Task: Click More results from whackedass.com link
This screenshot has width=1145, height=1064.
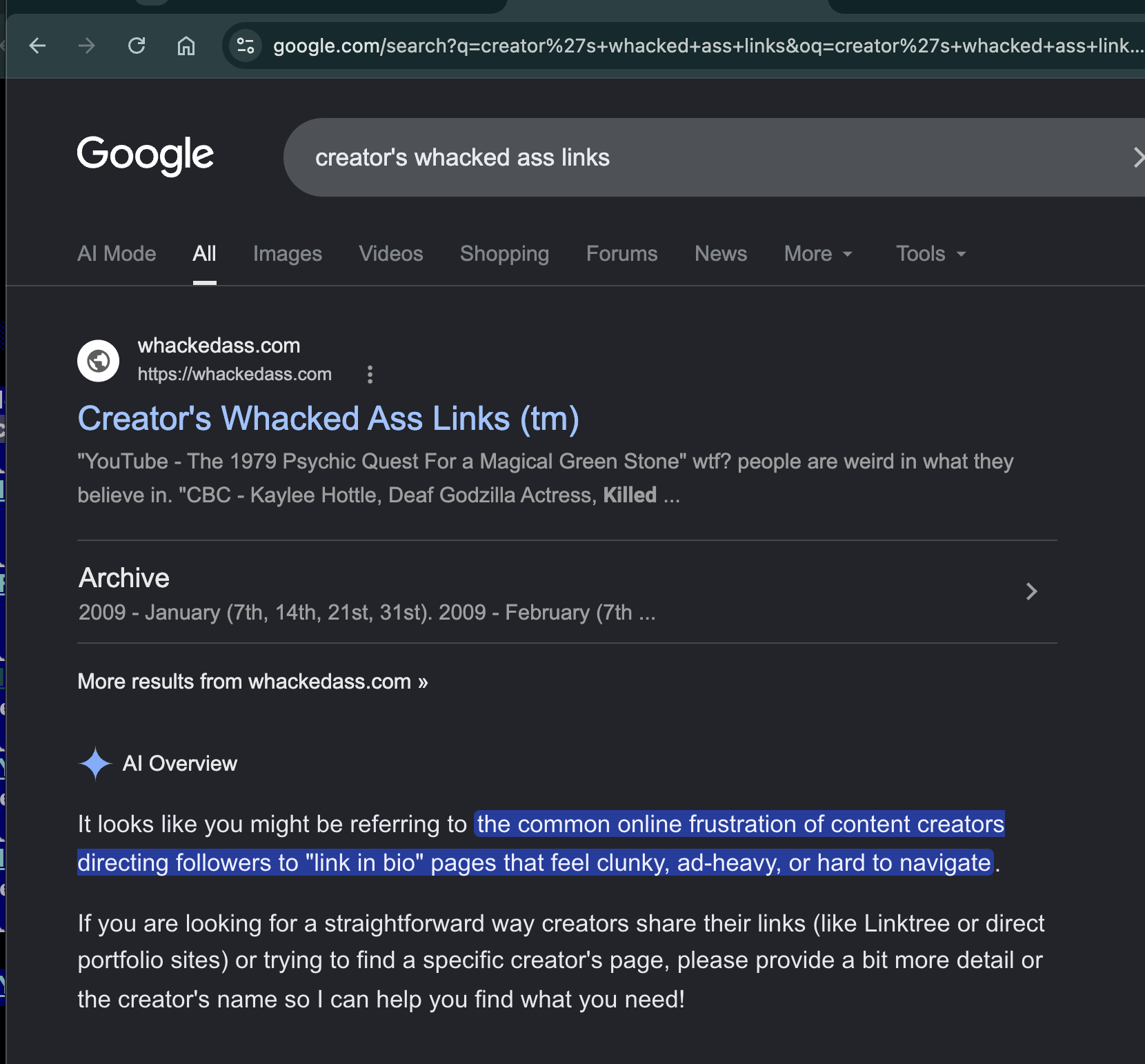Action: pos(252,682)
